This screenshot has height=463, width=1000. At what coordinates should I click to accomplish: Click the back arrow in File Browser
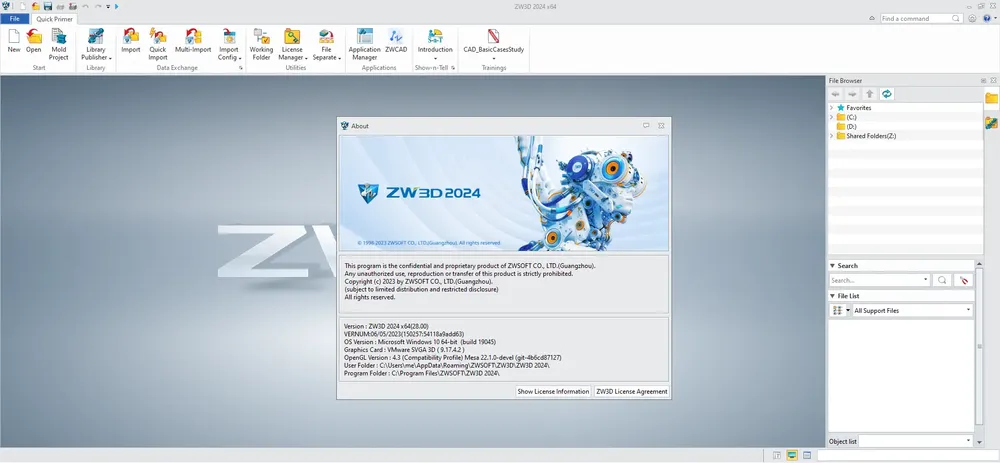pyautogui.click(x=836, y=94)
